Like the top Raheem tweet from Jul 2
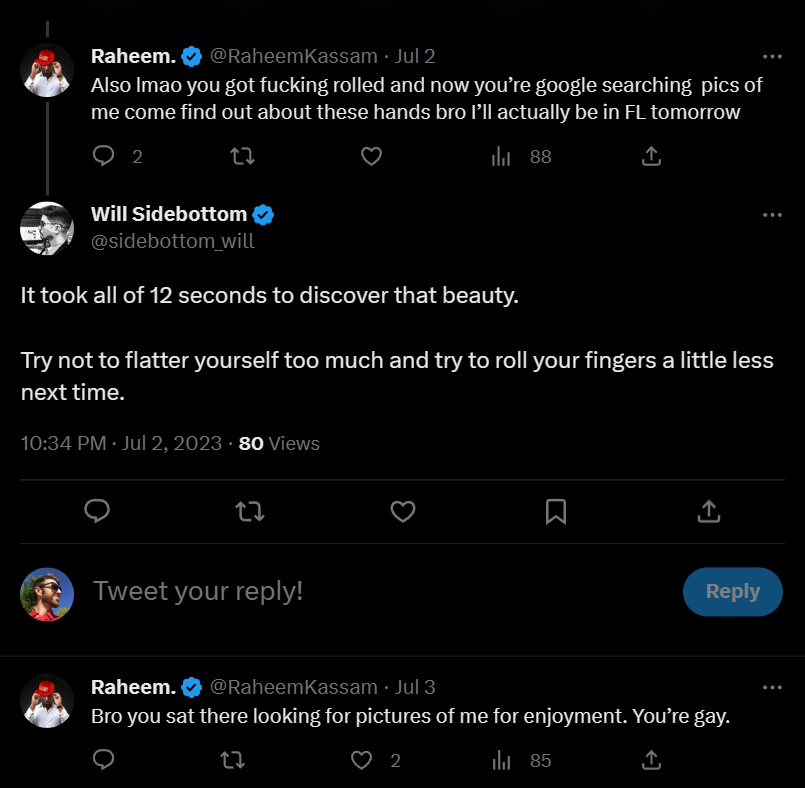Viewport: 805px width, 788px height. [x=371, y=156]
